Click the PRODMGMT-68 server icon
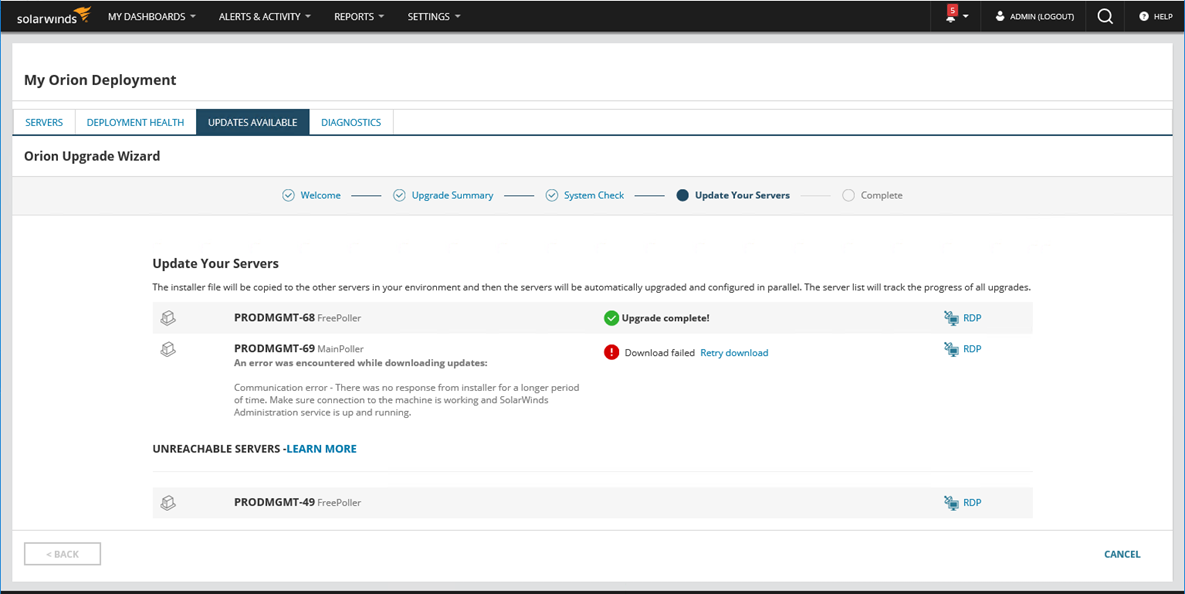 (x=168, y=318)
